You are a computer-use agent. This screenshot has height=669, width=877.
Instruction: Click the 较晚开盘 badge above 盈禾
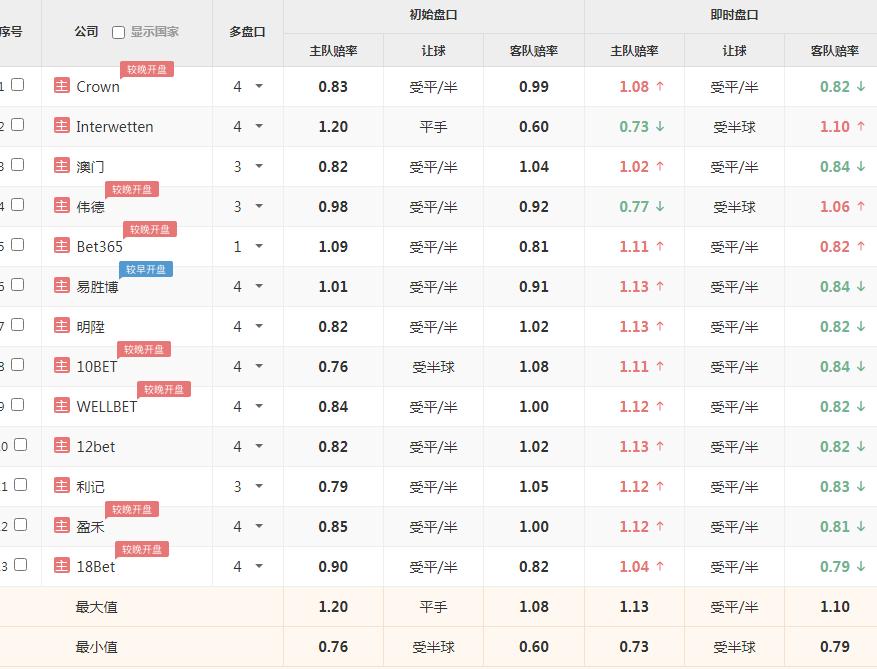point(132,509)
